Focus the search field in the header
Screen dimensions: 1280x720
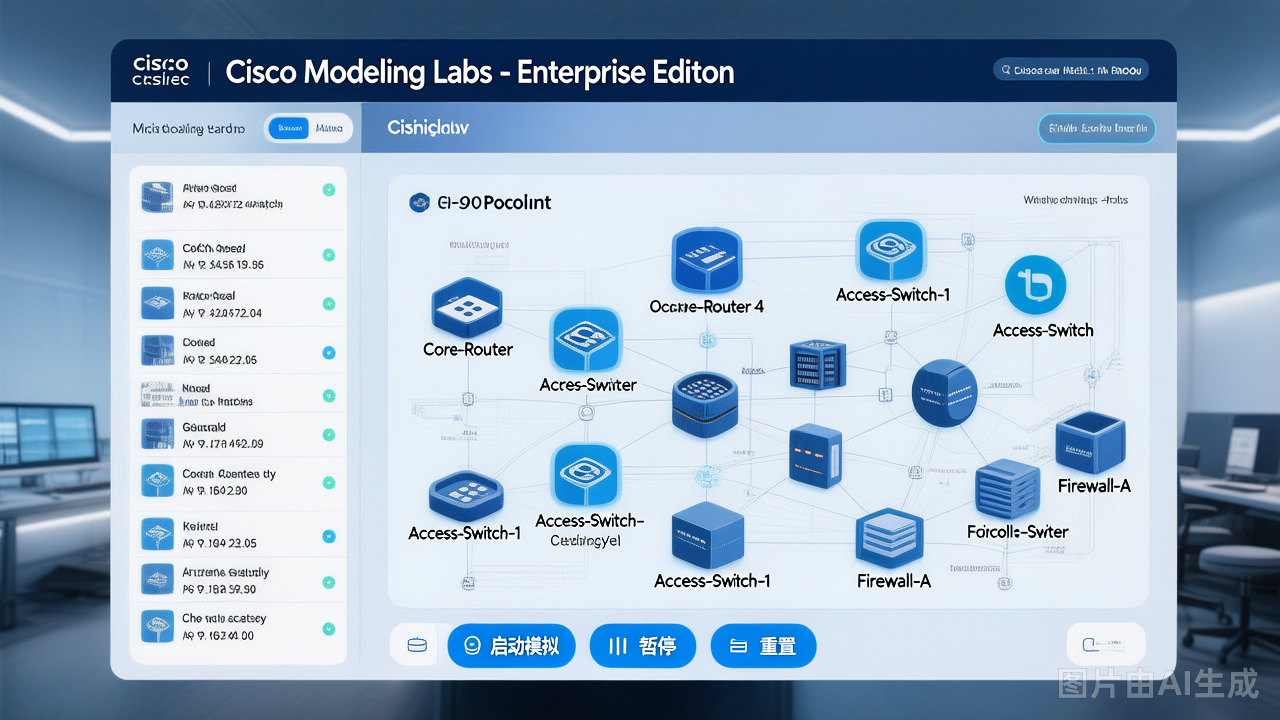click(1071, 70)
